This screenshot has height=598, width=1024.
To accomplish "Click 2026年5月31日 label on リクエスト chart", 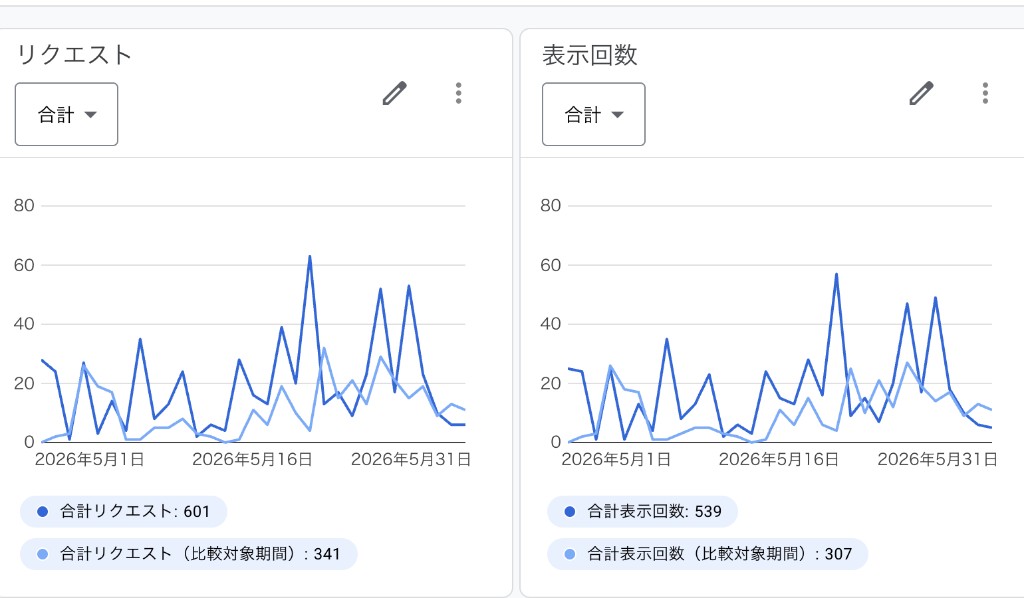I will [x=411, y=460].
